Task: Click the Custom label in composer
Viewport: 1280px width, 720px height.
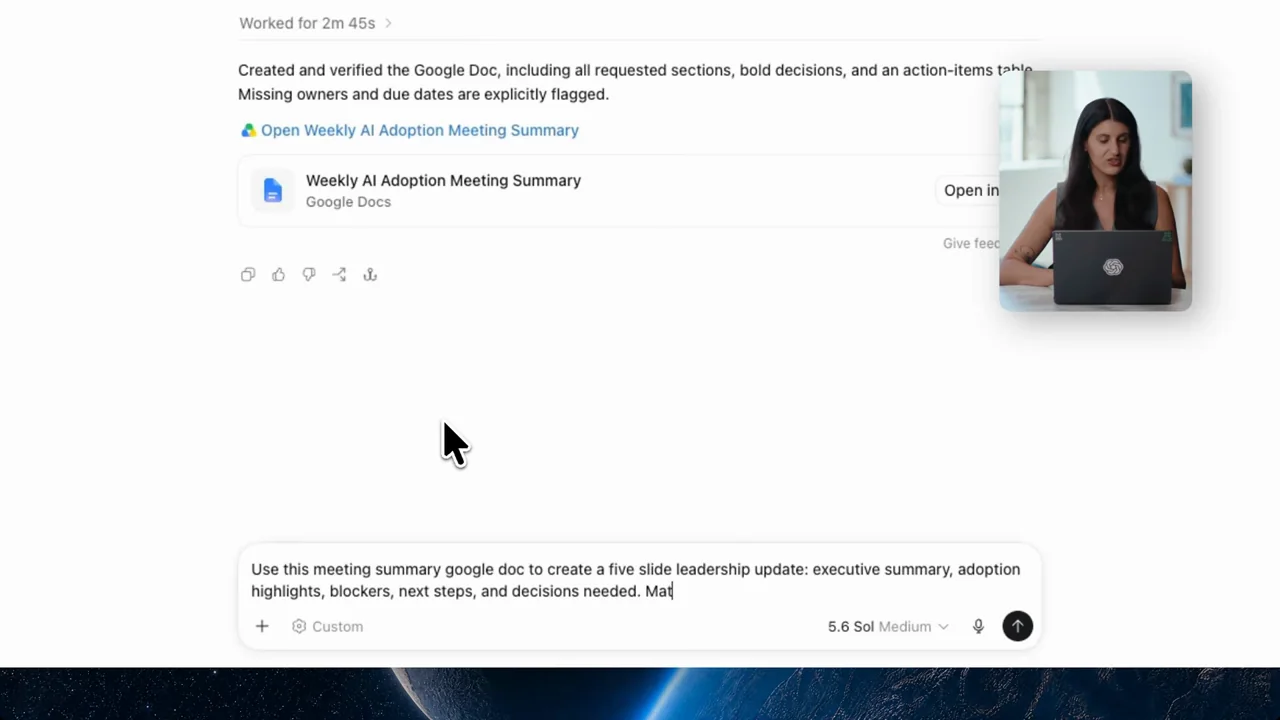Action: click(337, 626)
